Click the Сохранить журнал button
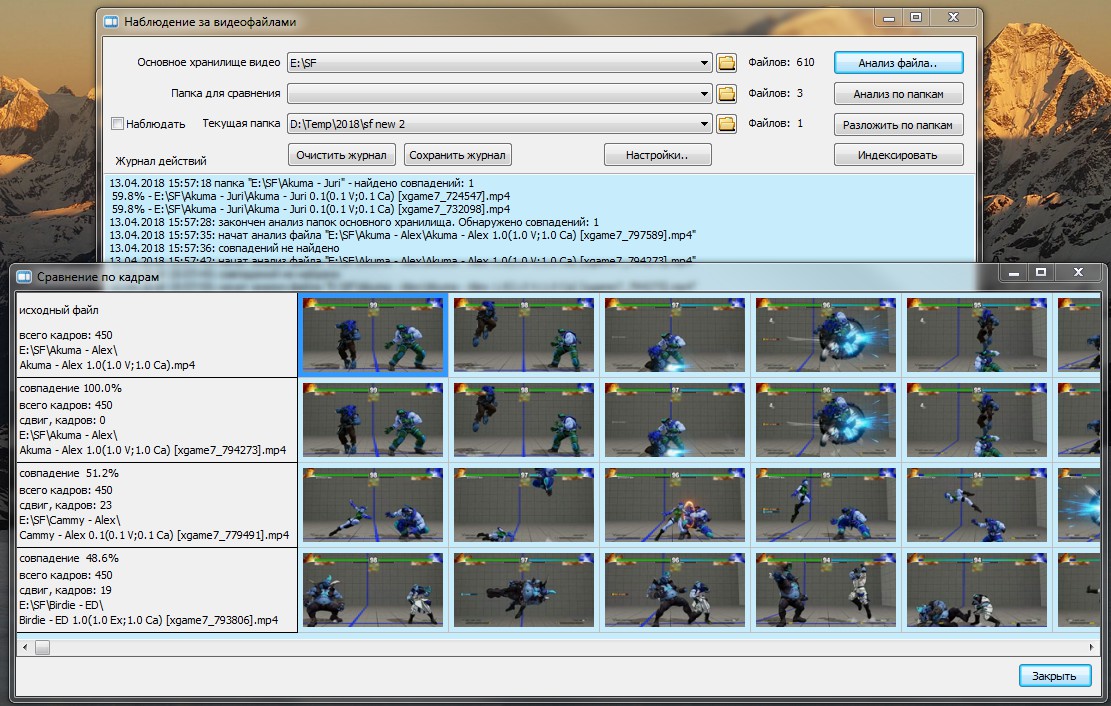The height and width of the screenshot is (706, 1111). 457,155
